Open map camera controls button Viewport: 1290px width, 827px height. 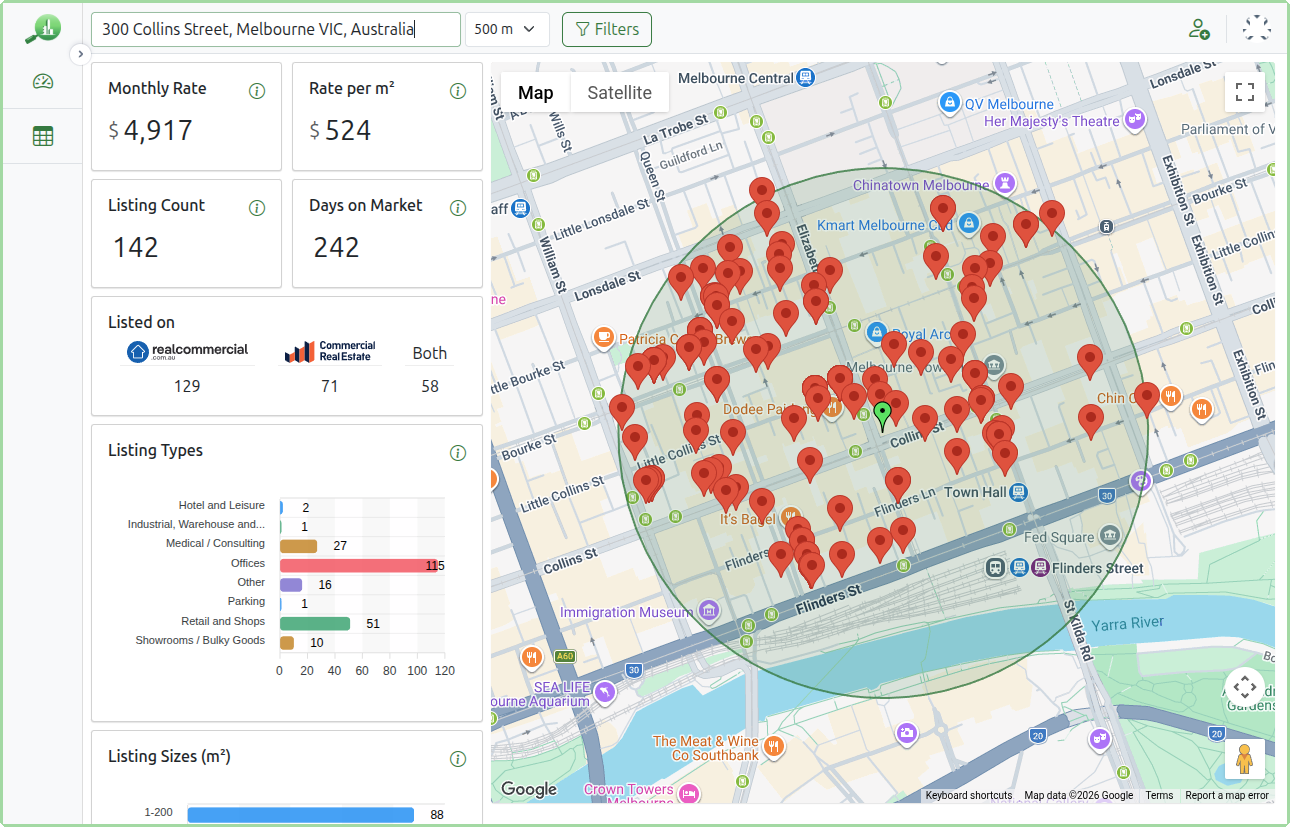[x=1245, y=687]
